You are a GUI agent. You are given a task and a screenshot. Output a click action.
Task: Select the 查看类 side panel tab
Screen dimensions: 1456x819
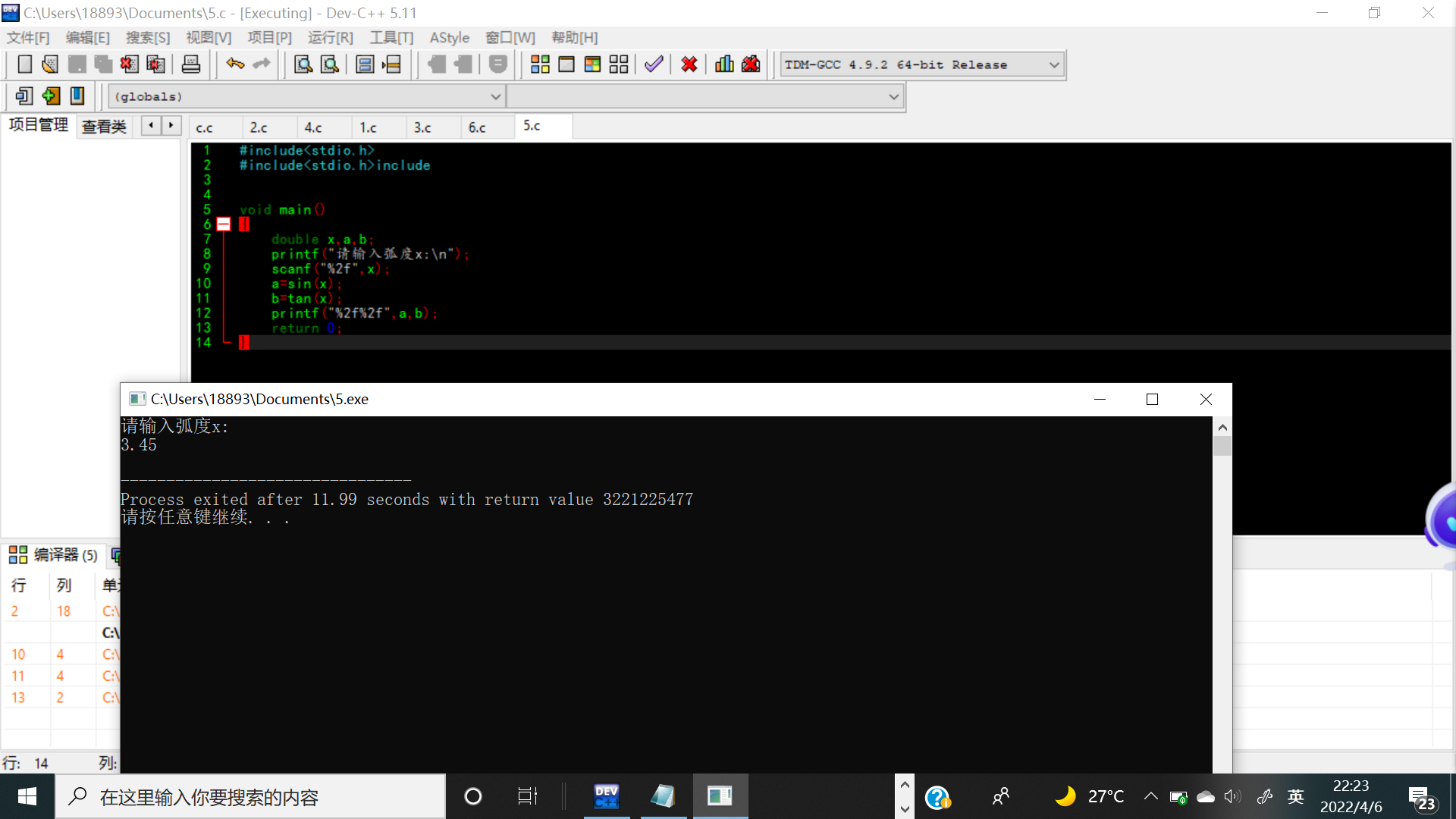point(104,127)
